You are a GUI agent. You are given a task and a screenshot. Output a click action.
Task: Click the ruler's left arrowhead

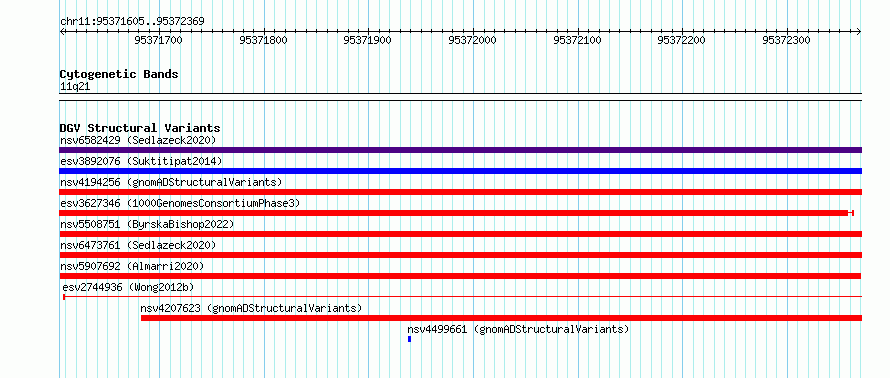click(62, 32)
